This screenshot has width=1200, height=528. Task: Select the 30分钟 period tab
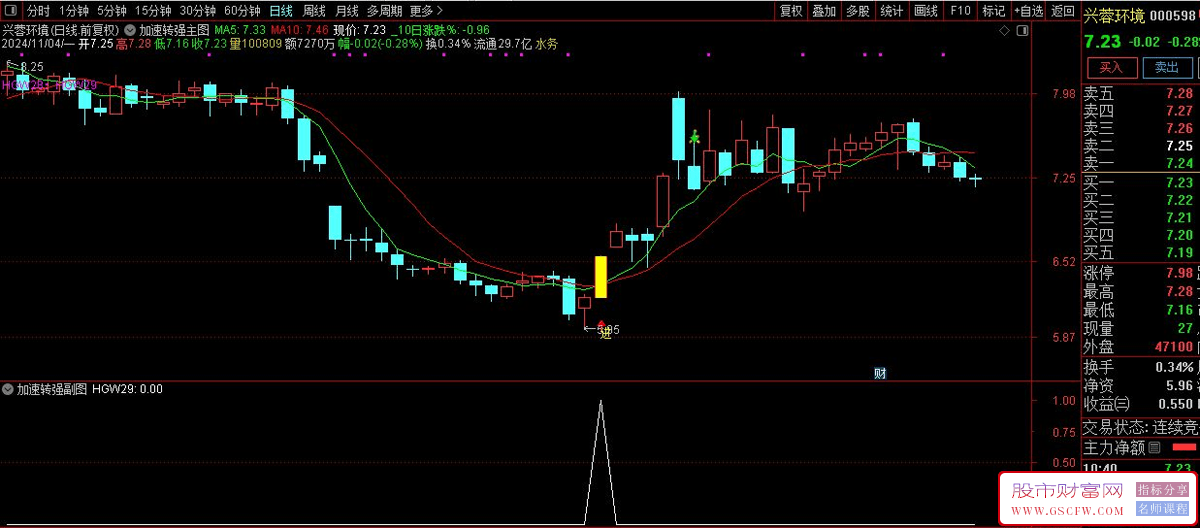(198, 11)
